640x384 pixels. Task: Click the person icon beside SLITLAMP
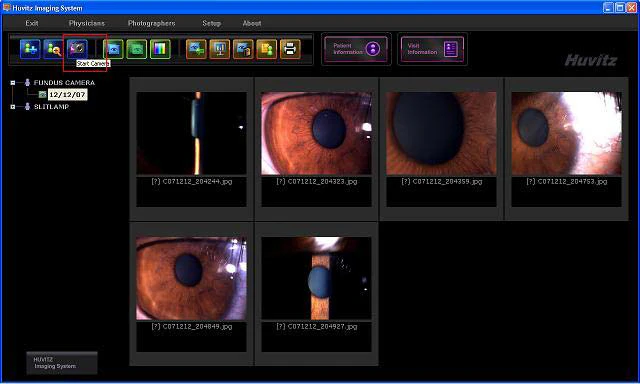[27, 107]
